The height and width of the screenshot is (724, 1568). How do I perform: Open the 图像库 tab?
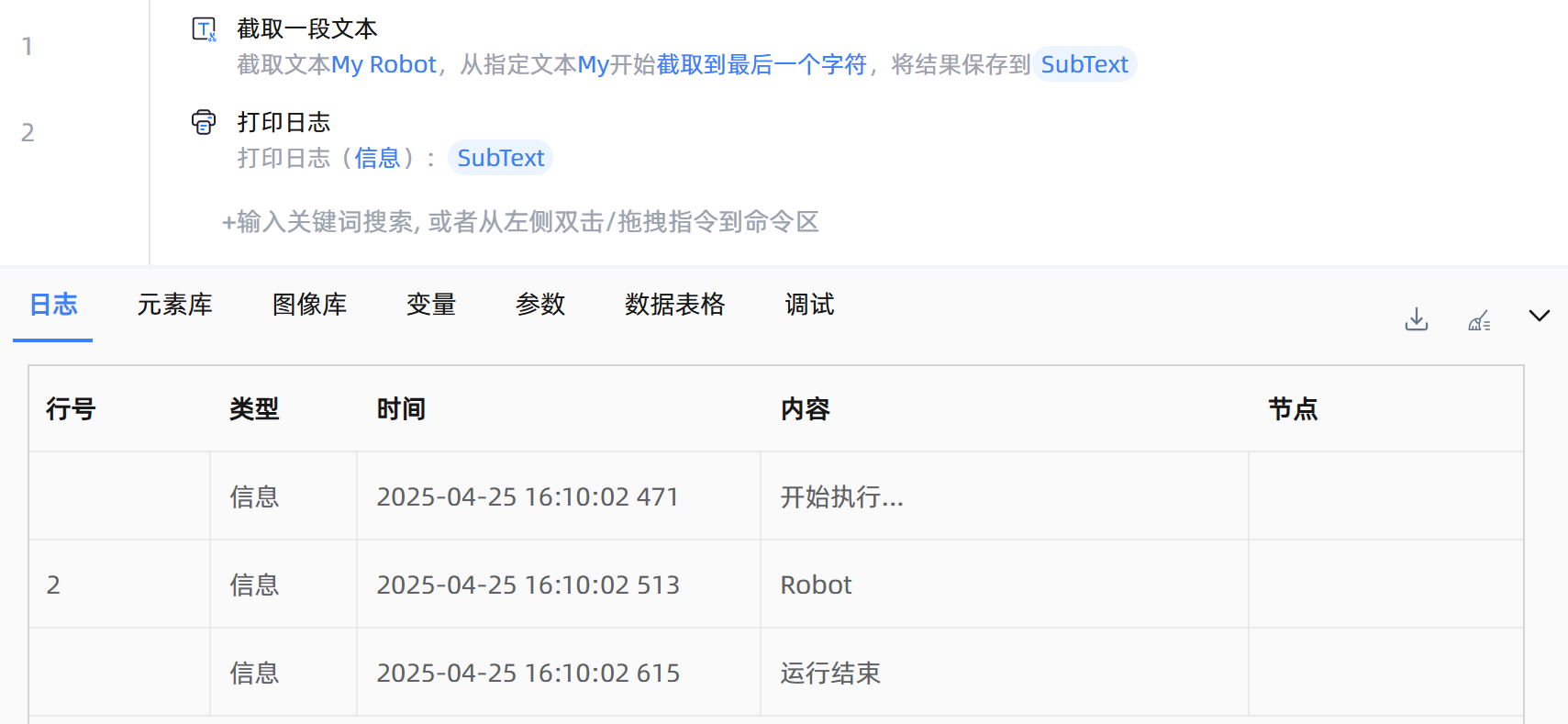tap(309, 305)
